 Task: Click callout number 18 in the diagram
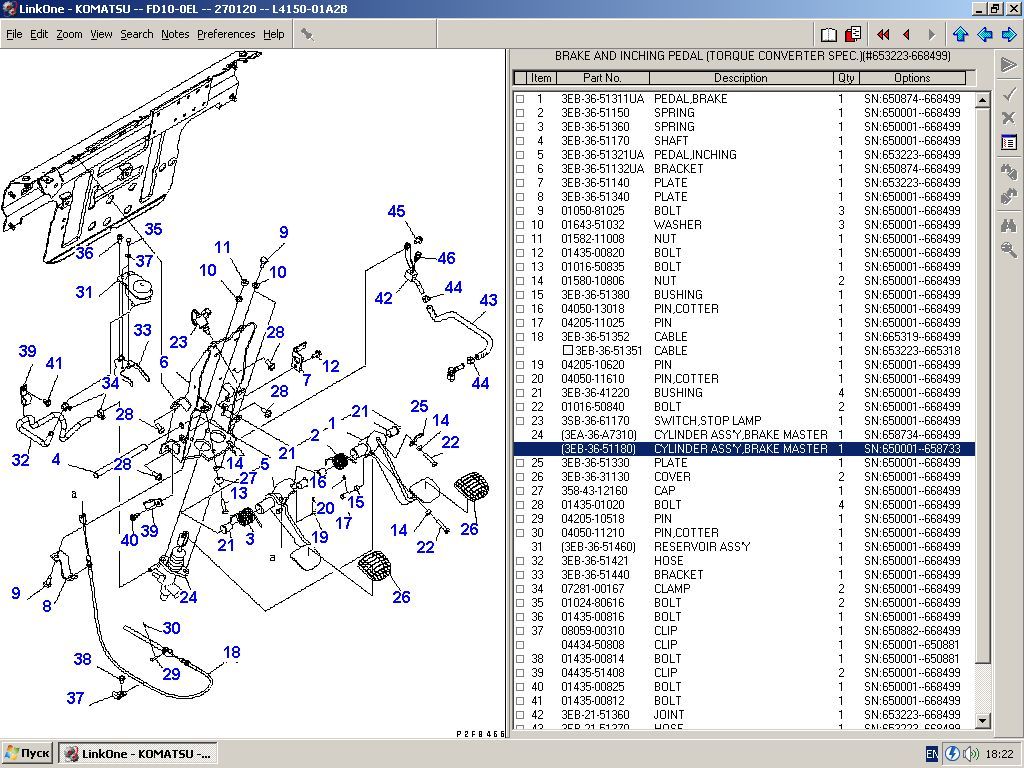tap(232, 652)
